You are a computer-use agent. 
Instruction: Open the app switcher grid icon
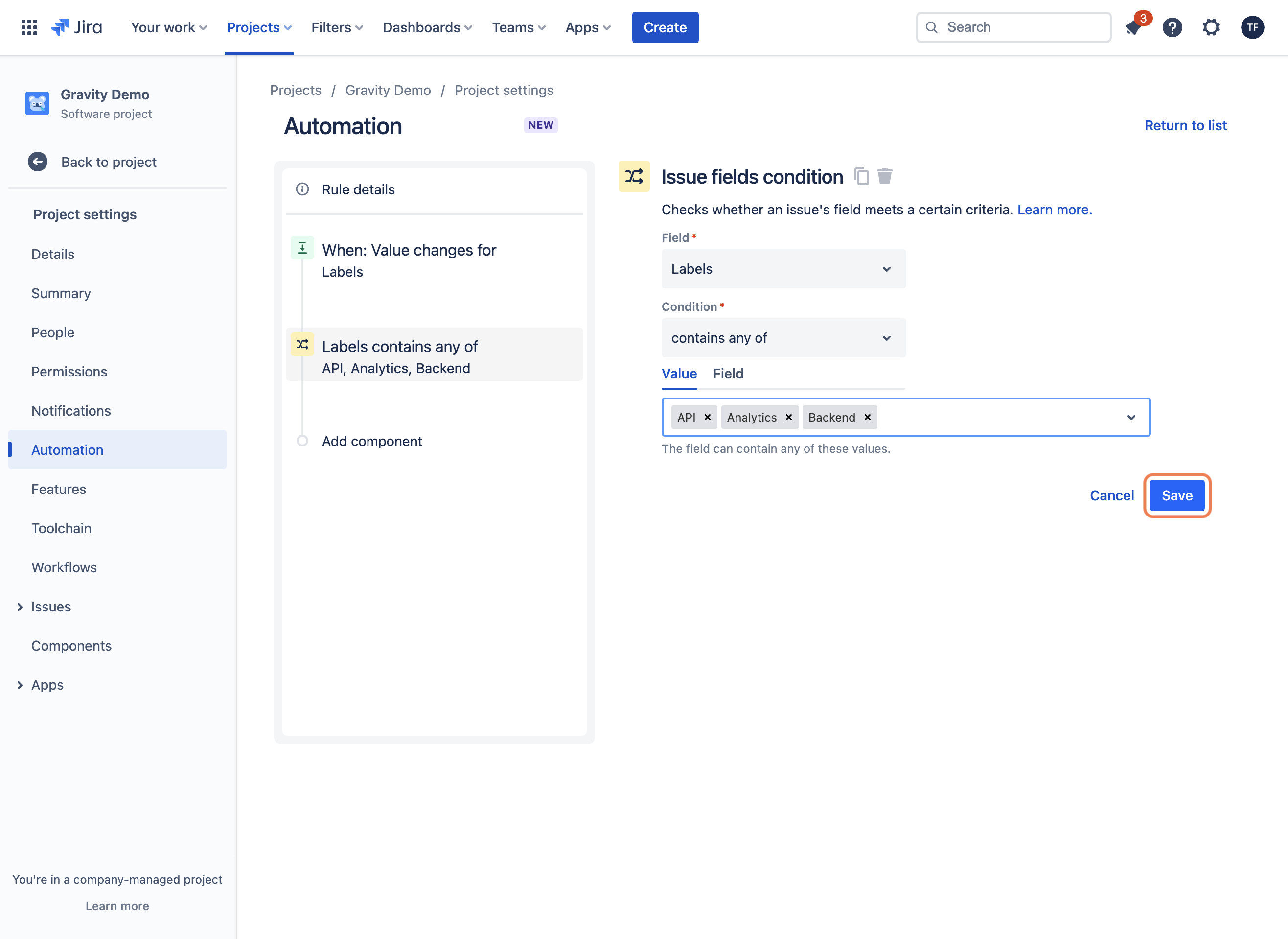[x=29, y=27]
